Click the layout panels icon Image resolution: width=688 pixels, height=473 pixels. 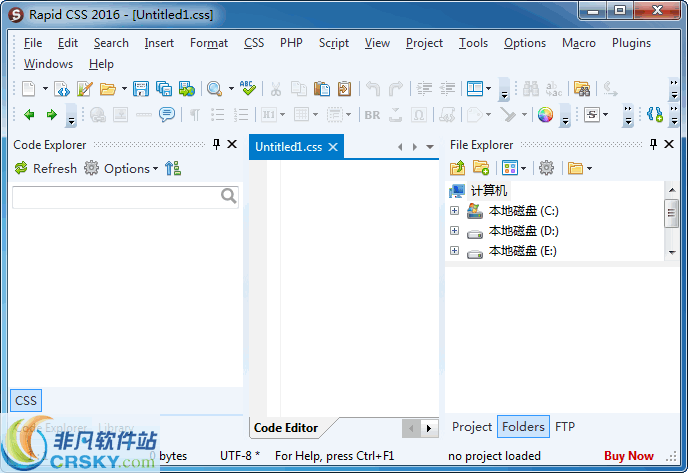[x=475, y=89]
